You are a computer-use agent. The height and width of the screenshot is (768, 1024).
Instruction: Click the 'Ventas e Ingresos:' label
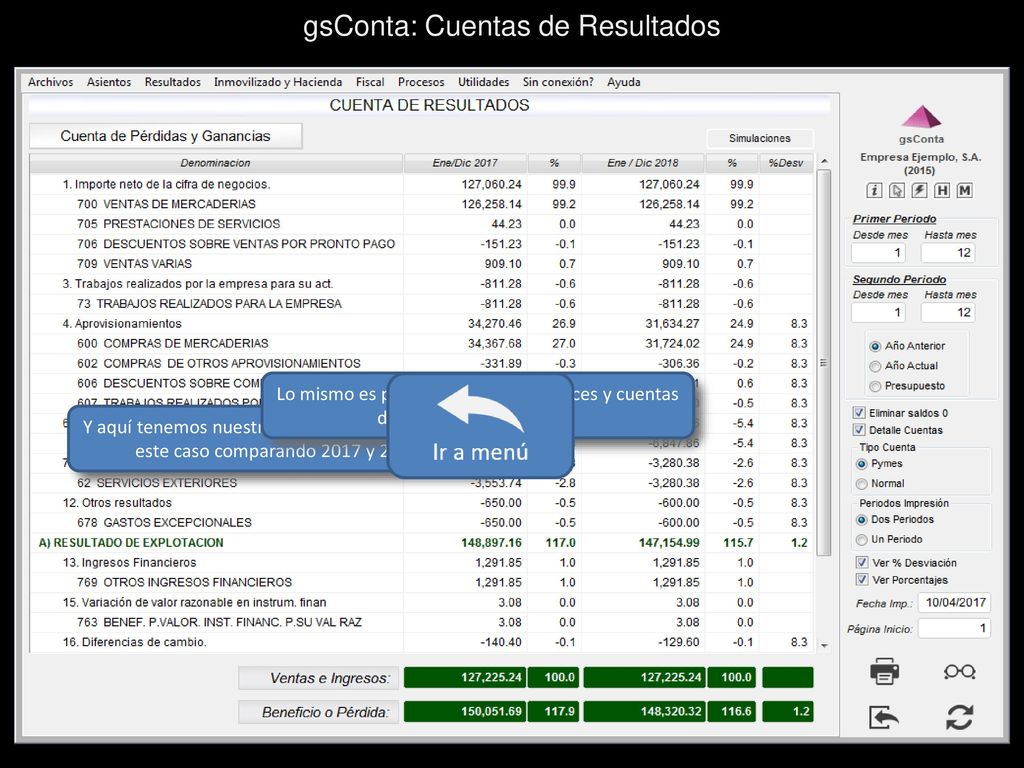click(319, 678)
